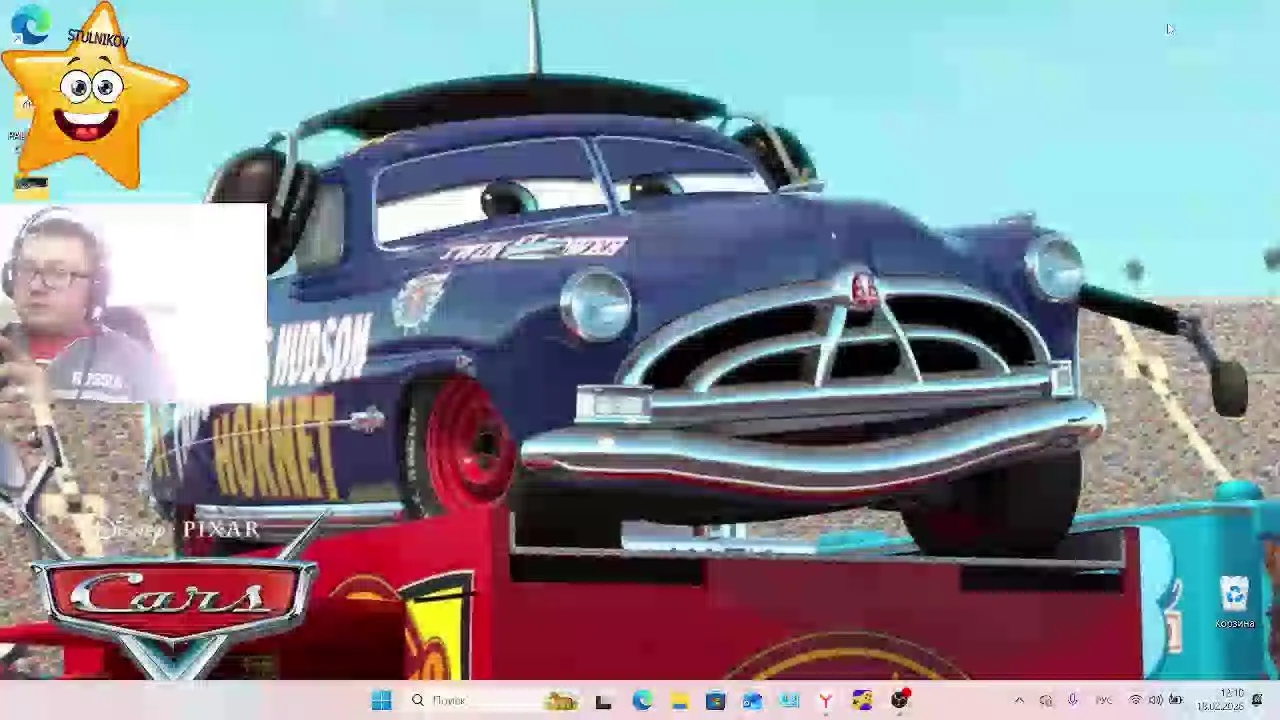Click the microphone icon in the system tray

[x=1072, y=701]
